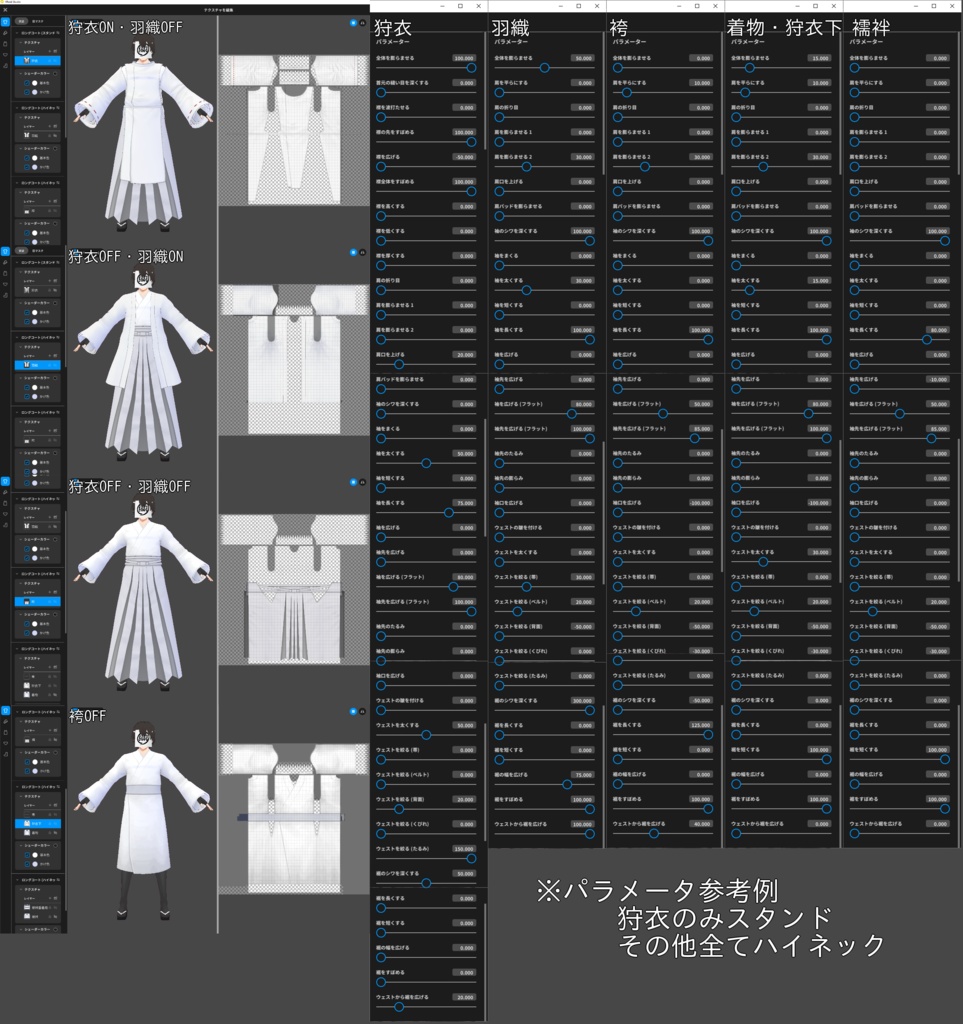The image size is (963, 1024).
Task: Toggle first 基本色 checkbox in 袴OFF view layer panel
Action: coord(27,762)
